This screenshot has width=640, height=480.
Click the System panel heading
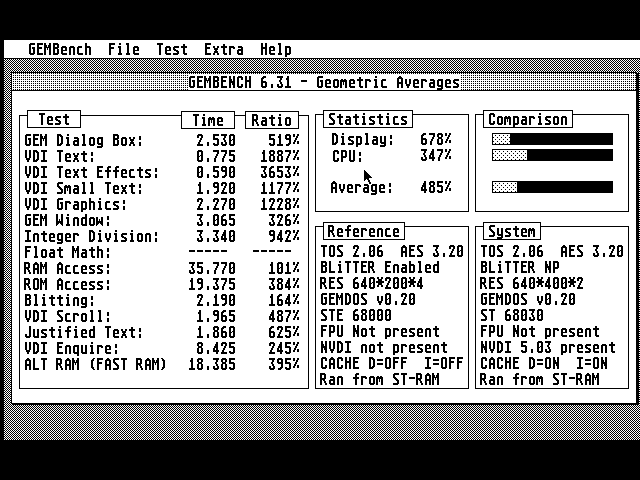512,231
